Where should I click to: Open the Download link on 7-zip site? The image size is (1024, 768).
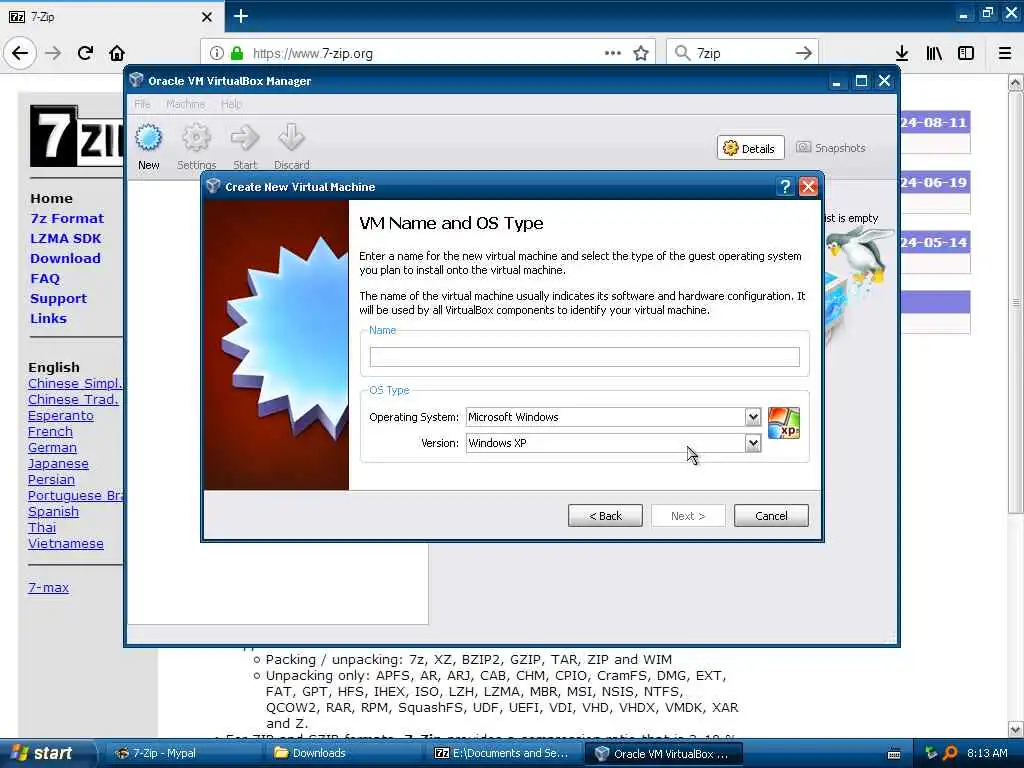pyautogui.click(x=65, y=258)
